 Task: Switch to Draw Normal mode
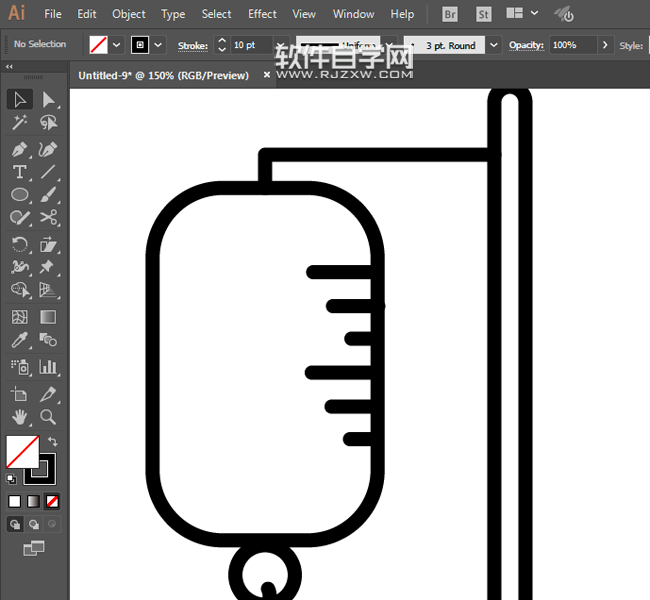(x=15, y=524)
